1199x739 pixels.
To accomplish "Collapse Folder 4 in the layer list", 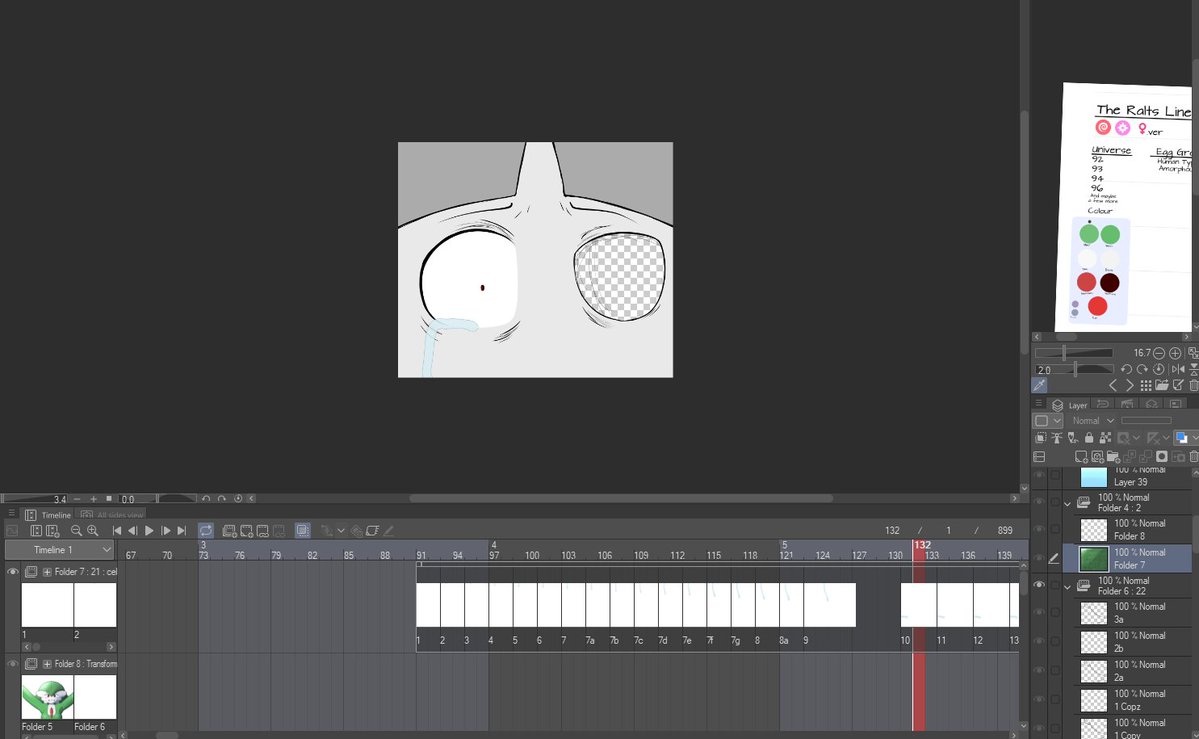I will tap(1067, 503).
